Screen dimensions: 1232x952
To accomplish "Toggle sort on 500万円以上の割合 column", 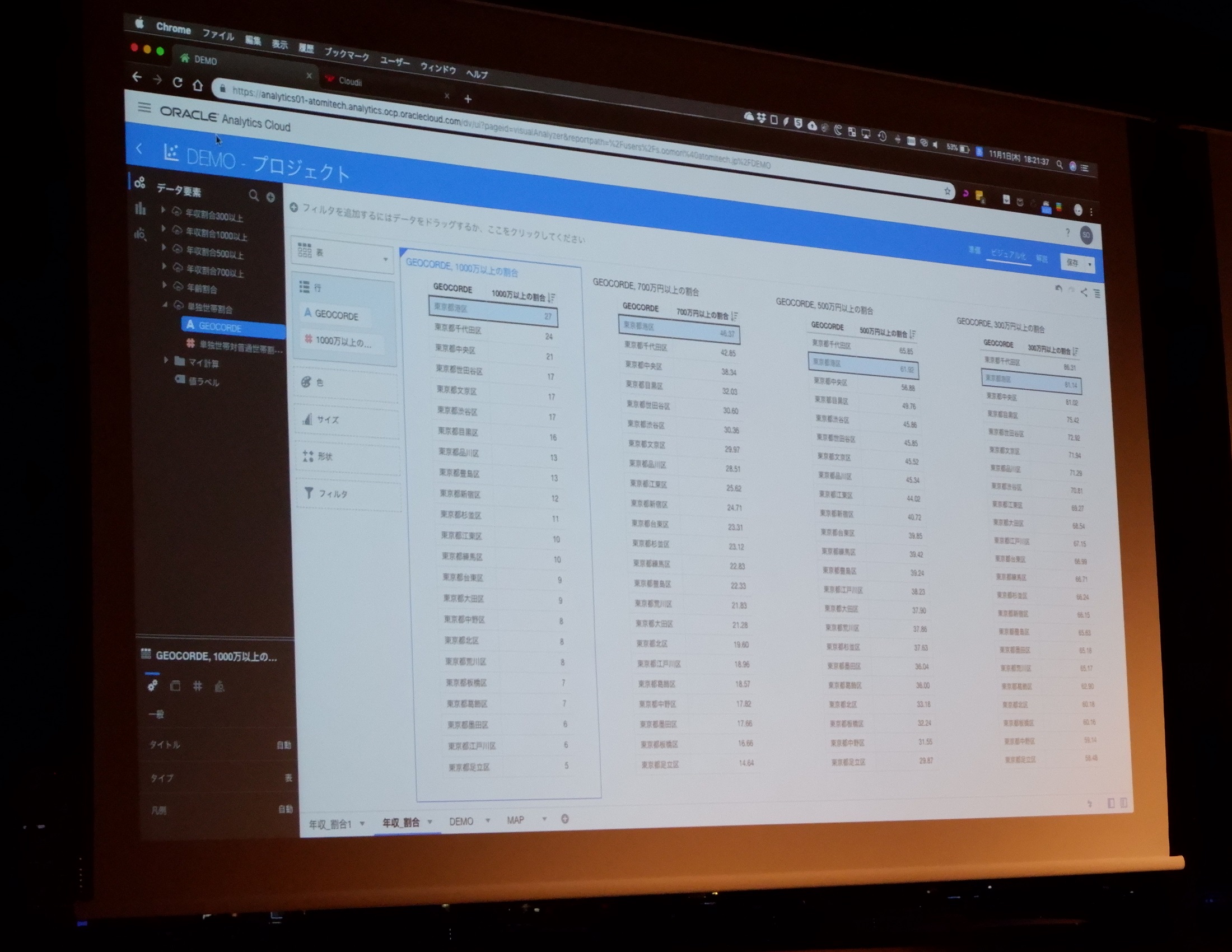I will 913,334.
